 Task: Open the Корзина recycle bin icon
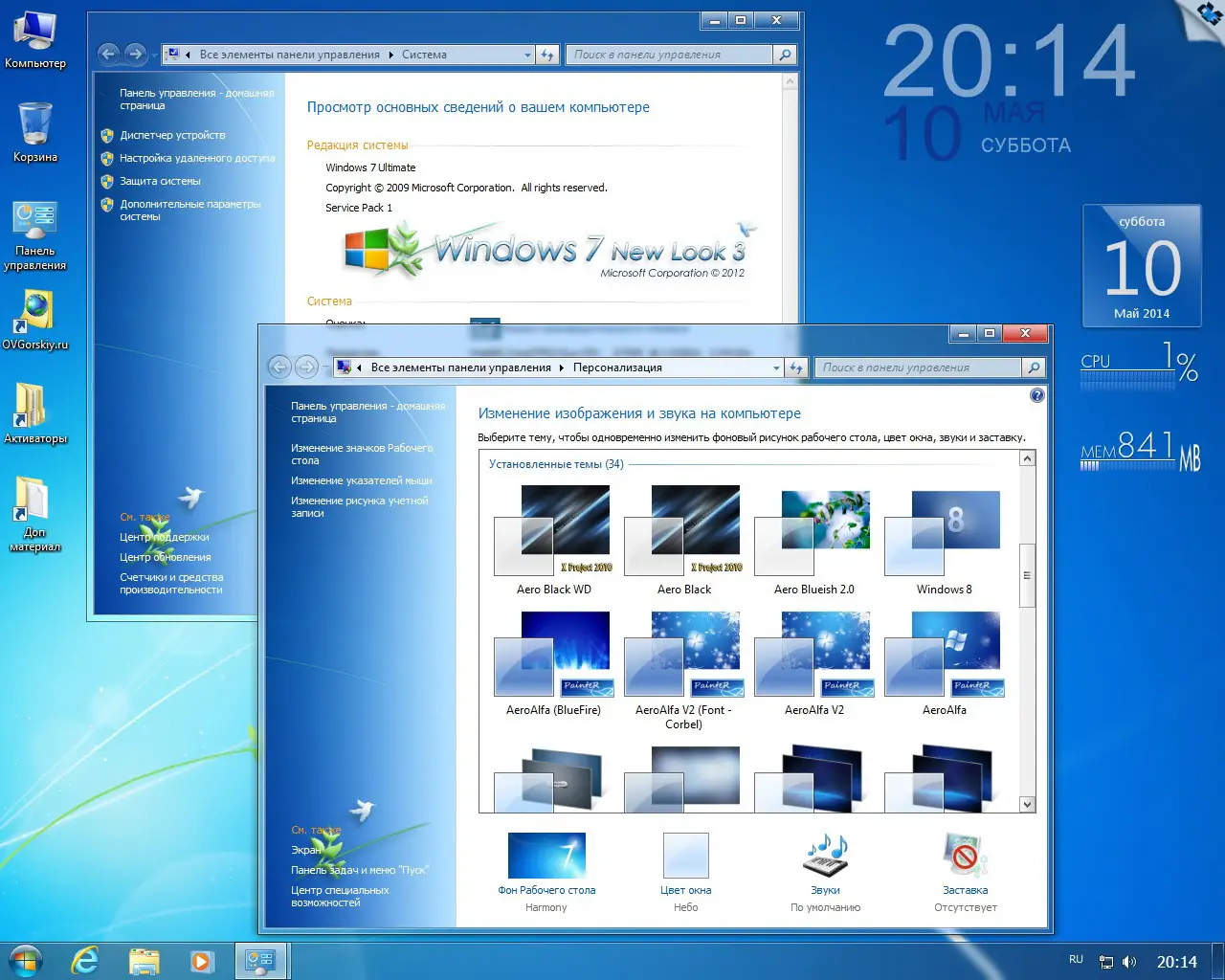click(x=35, y=132)
